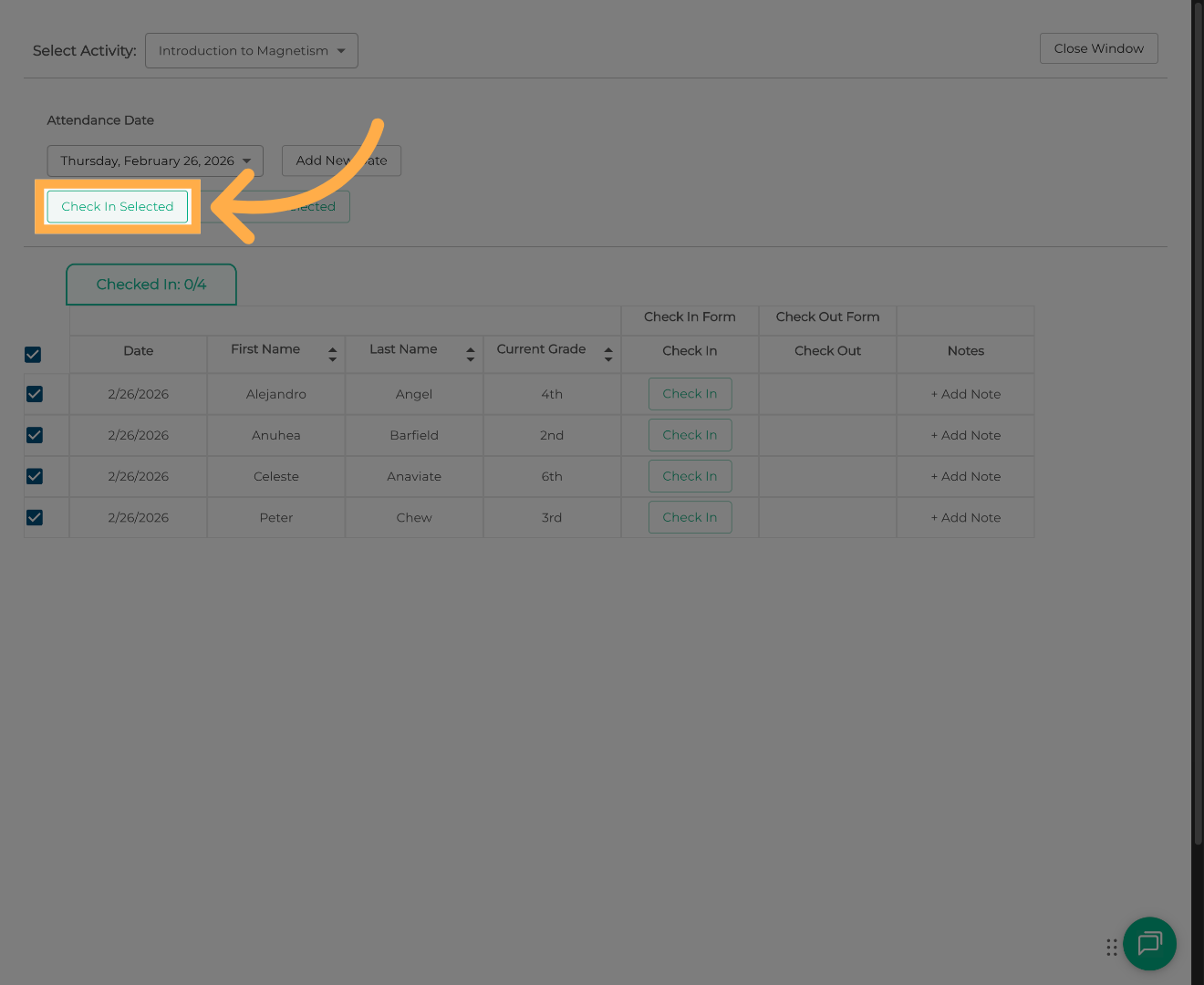This screenshot has width=1204, height=985.
Task: Click the Check In Selected button
Action: [x=118, y=207]
